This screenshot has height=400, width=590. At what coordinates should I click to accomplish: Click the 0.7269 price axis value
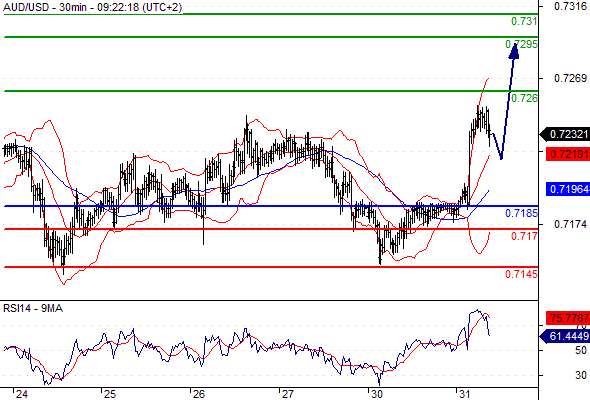click(570, 78)
